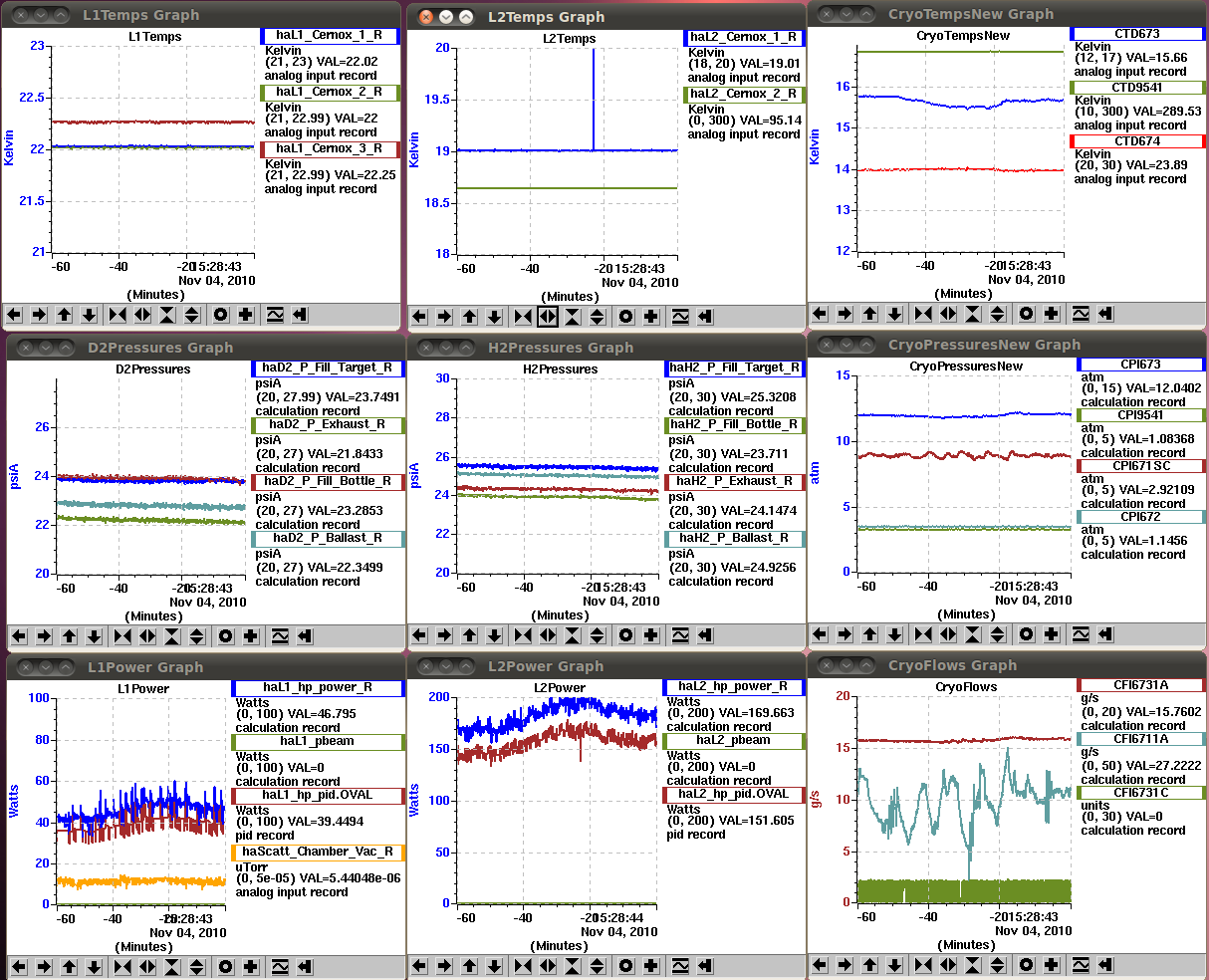Click the bowtie icon in L1Power toolbar
This screenshot has height=980, width=1209.
122,966
